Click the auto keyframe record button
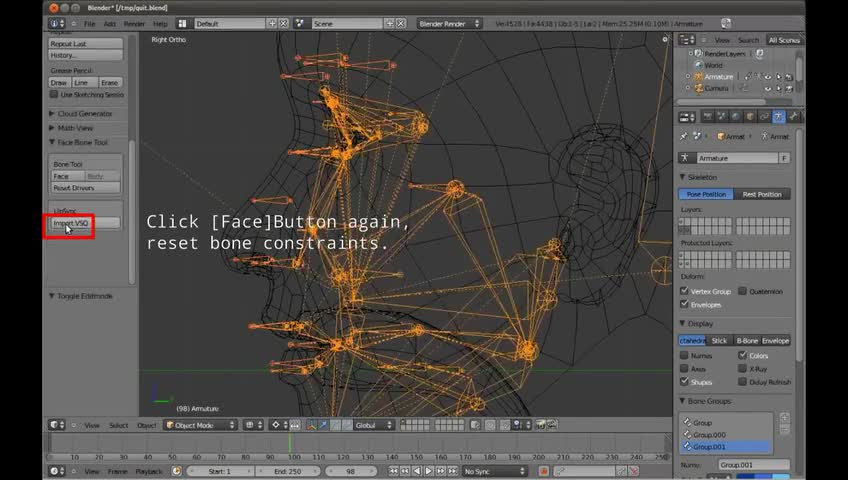 point(544,471)
